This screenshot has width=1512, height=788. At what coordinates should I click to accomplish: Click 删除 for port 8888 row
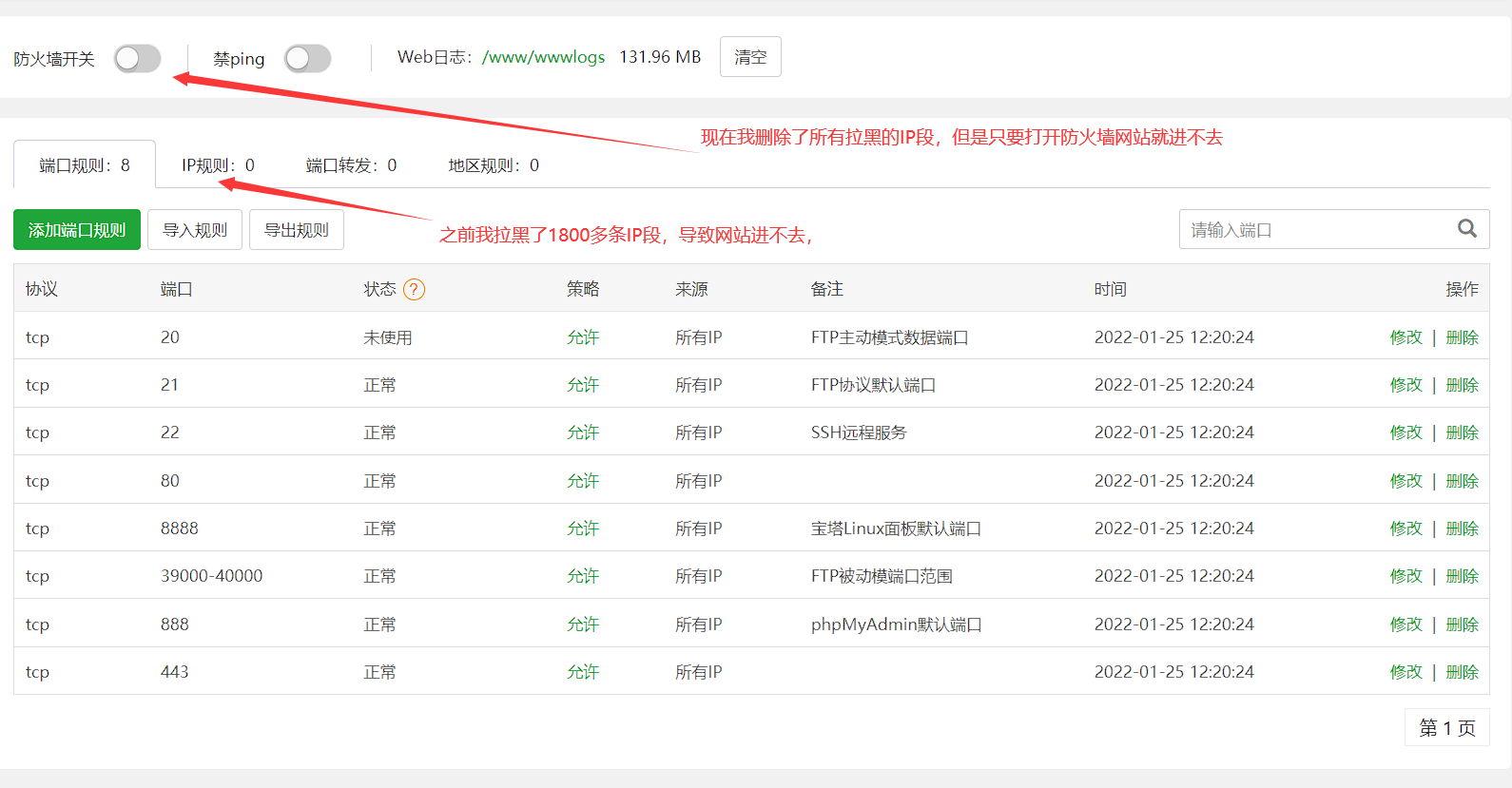pyautogui.click(x=1463, y=529)
